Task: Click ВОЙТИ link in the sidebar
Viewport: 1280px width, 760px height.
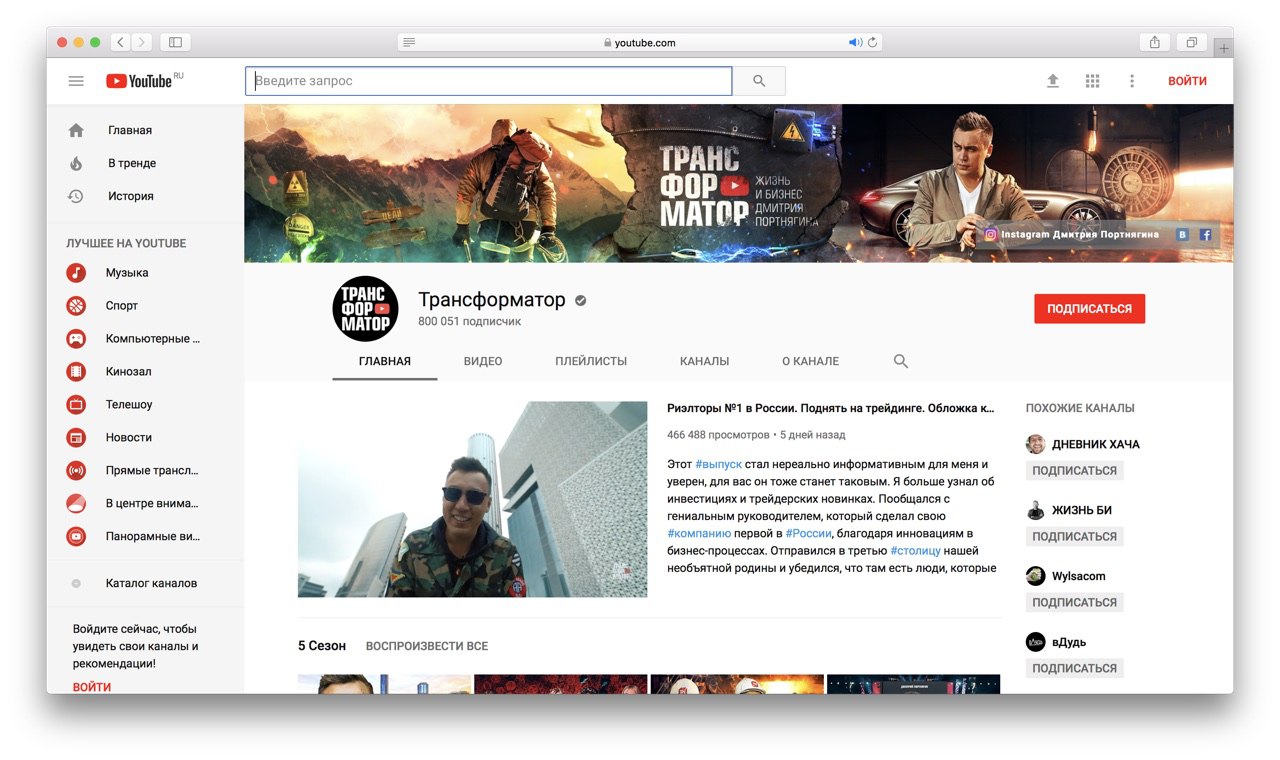Action: click(92, 687)
